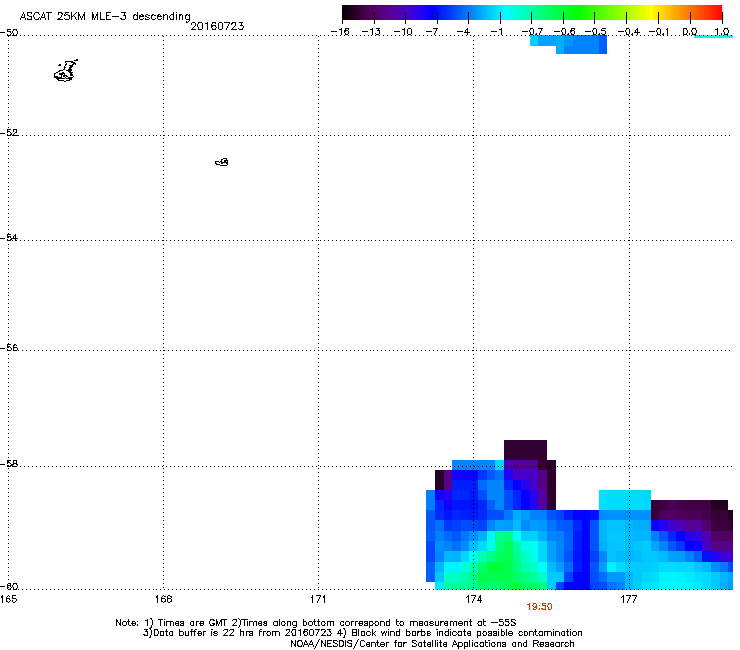Viewport: 740px width, 650px height.
Task: Click the -60 latitude axis label
Action: 9,586
